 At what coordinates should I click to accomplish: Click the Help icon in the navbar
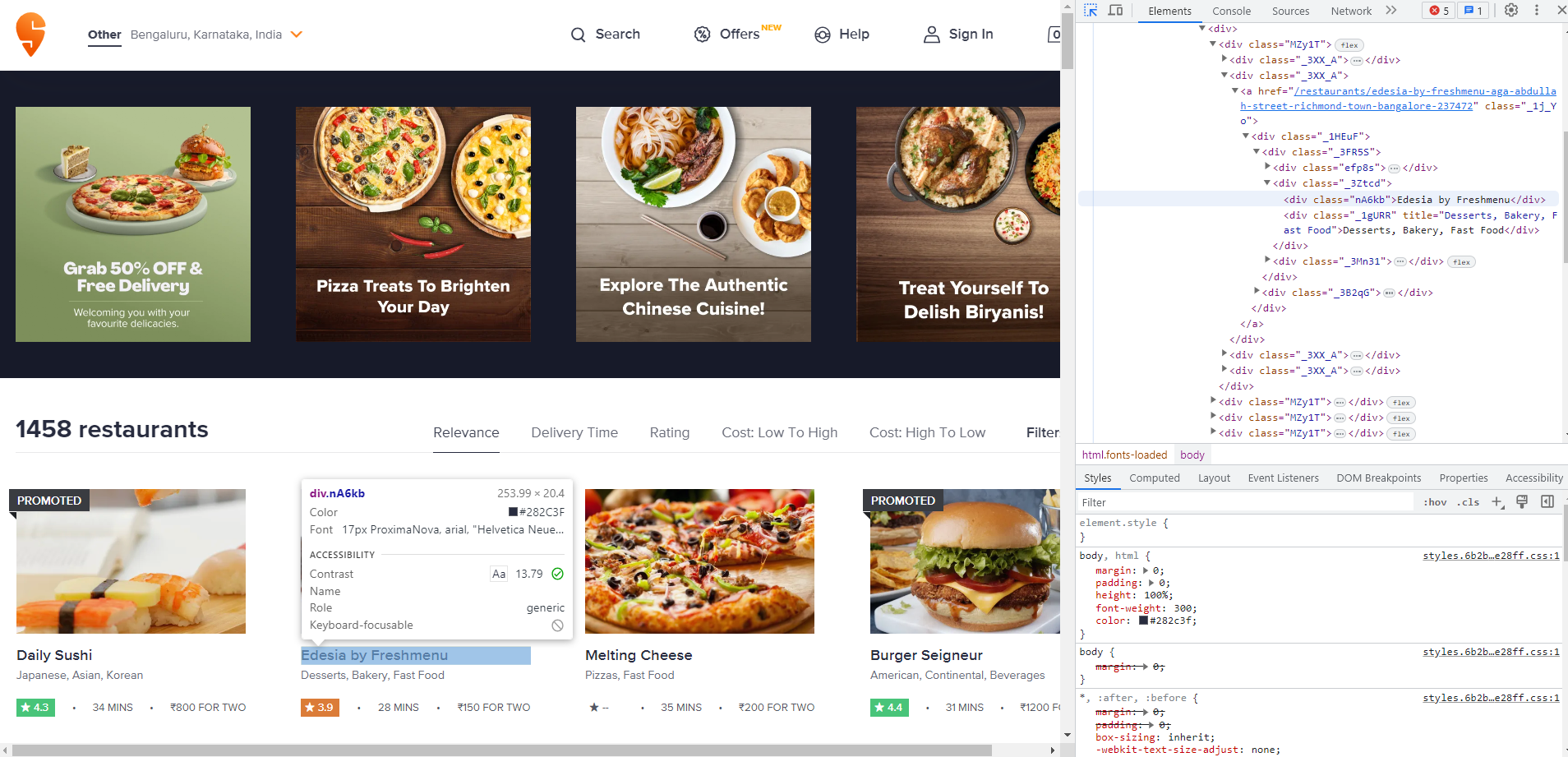click(822, 35)
